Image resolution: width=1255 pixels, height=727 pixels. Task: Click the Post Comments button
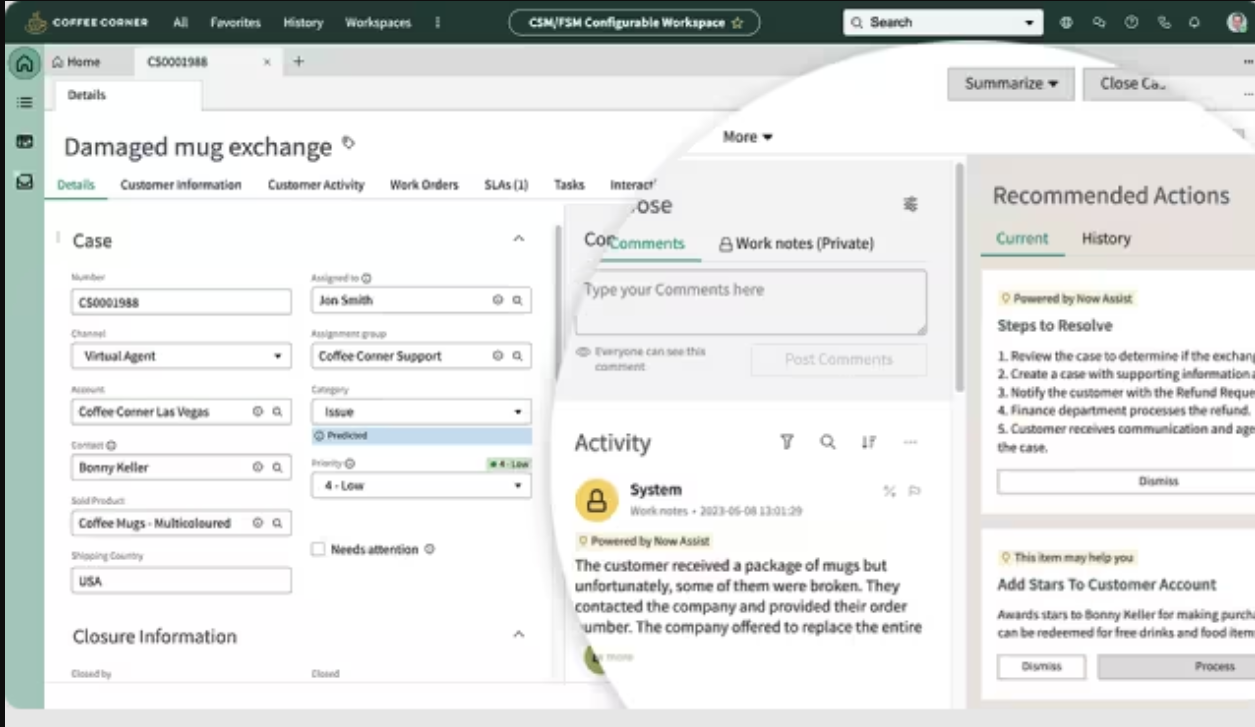click(x=838, y=360)
